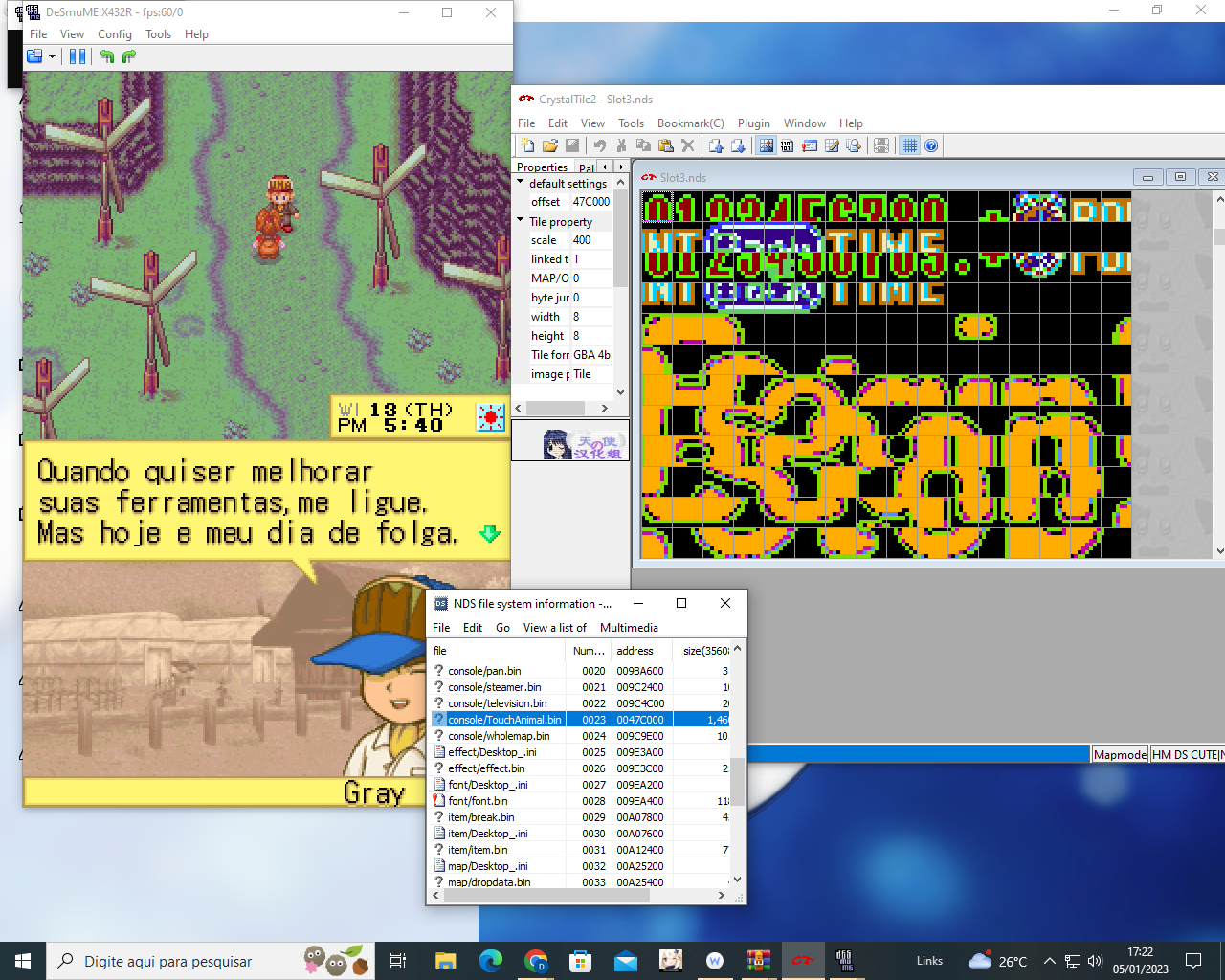1225x980 pixels.
Task: Open the Mail app from the taskbar
Action: pyautogui.click(x=626, y=961)
